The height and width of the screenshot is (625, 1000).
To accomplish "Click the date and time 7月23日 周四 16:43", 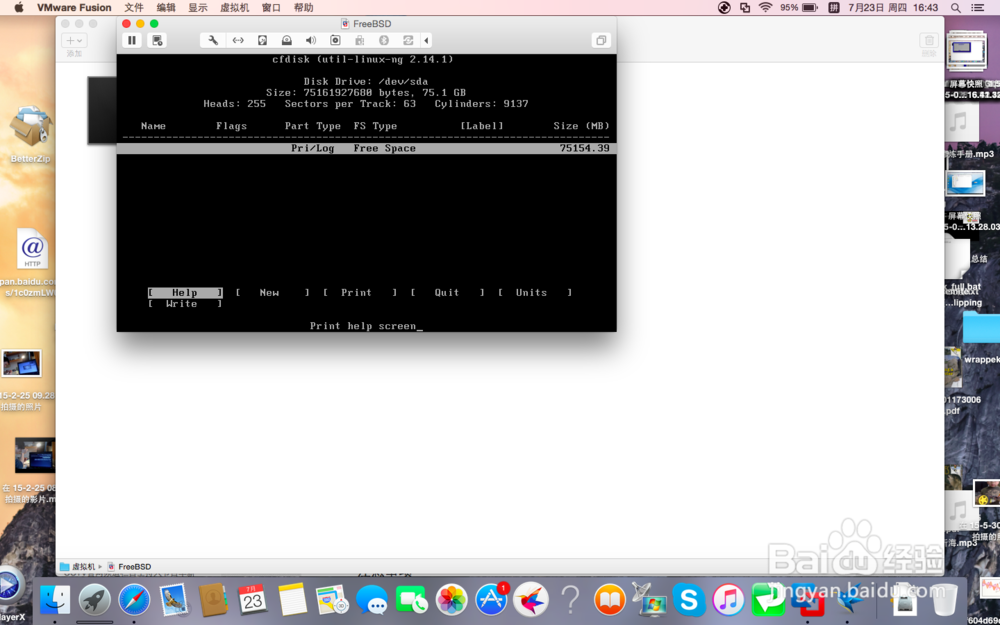I will 893,8.
